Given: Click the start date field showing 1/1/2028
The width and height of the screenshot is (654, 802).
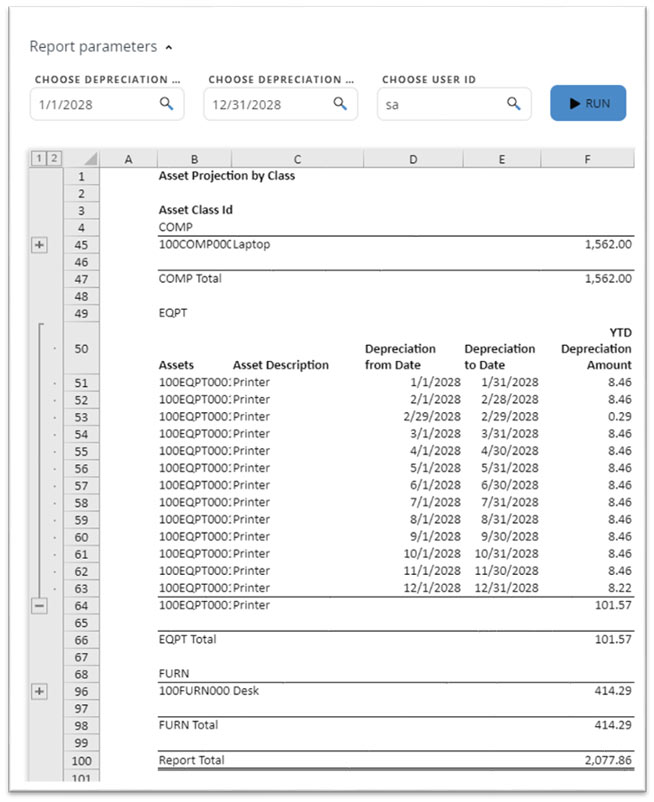Looking at the screenshot, I should pyautogui.click(x=95, y=104).
